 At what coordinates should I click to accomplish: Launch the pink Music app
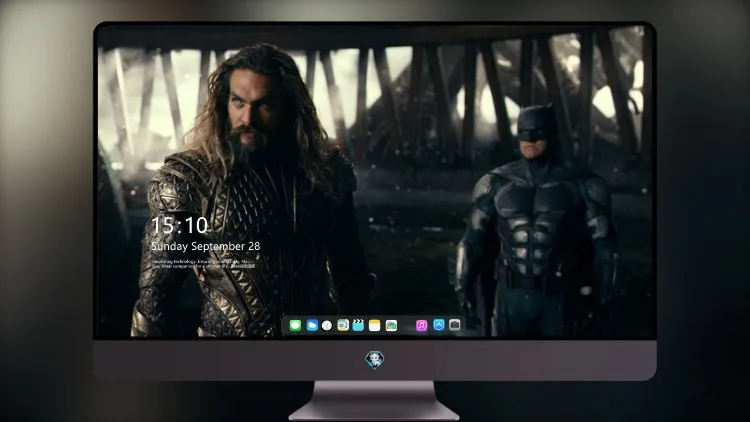421,326
